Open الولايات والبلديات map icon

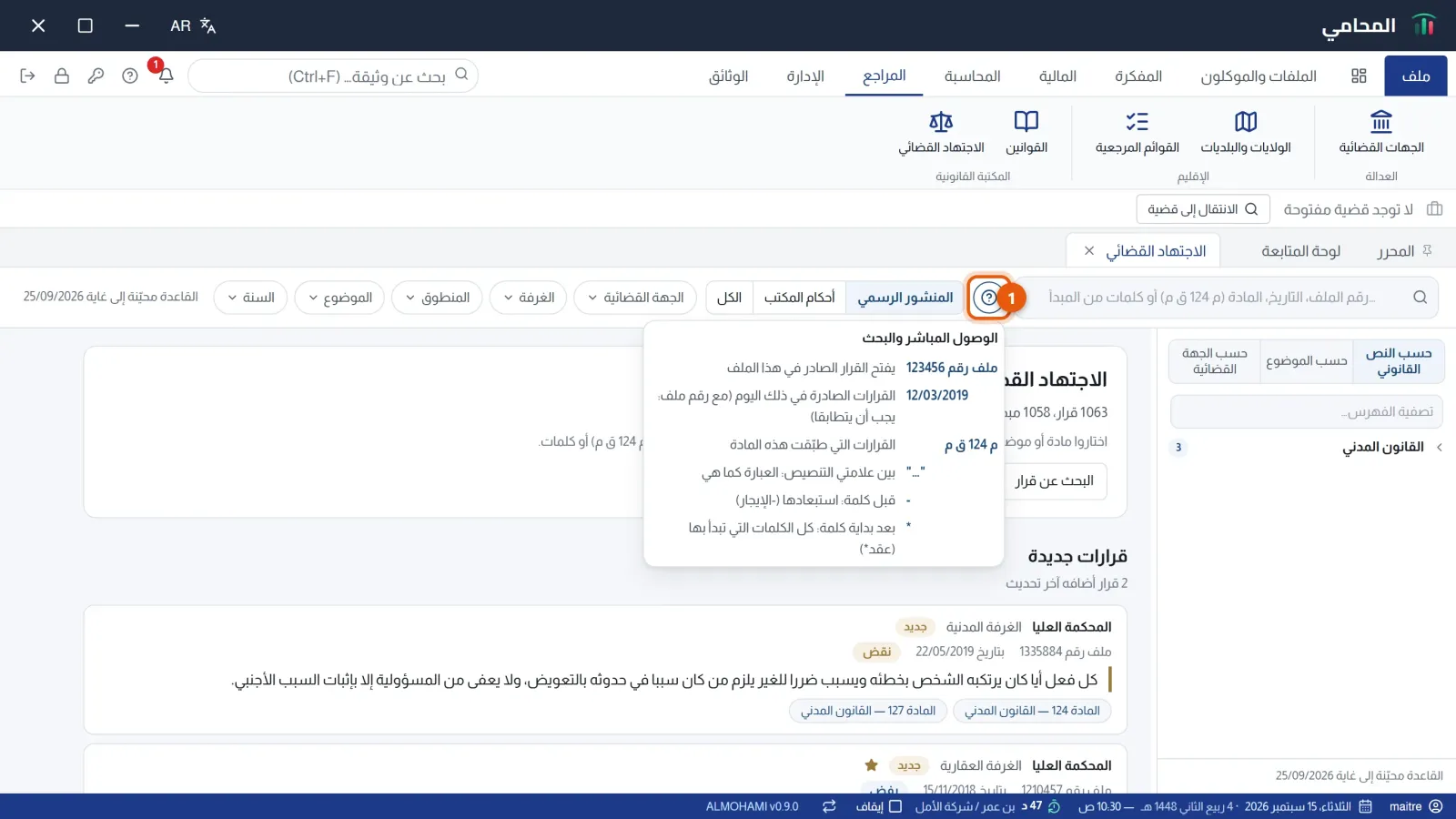[1246, 133]
